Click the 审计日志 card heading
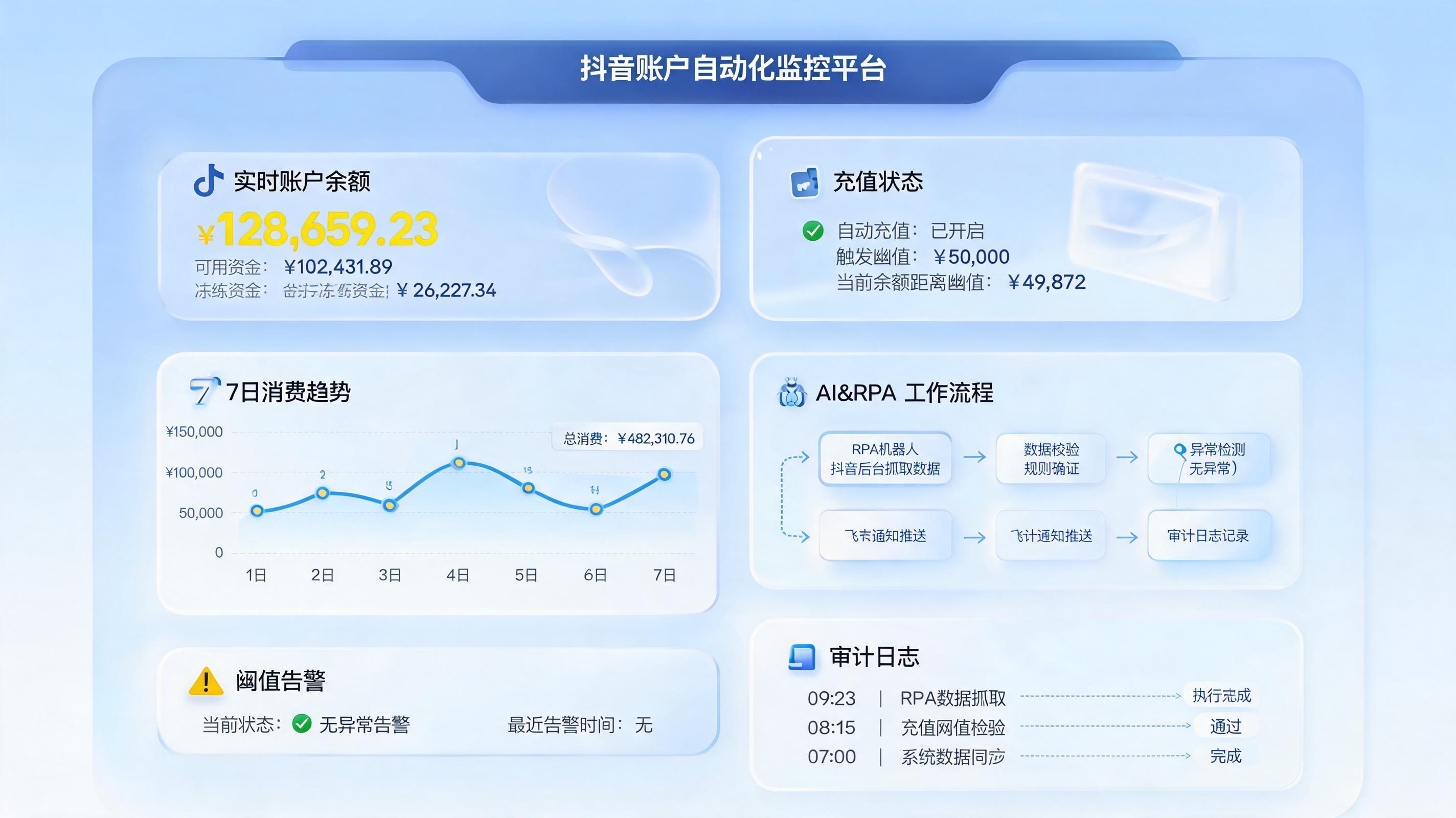 [x=874, y=657]
